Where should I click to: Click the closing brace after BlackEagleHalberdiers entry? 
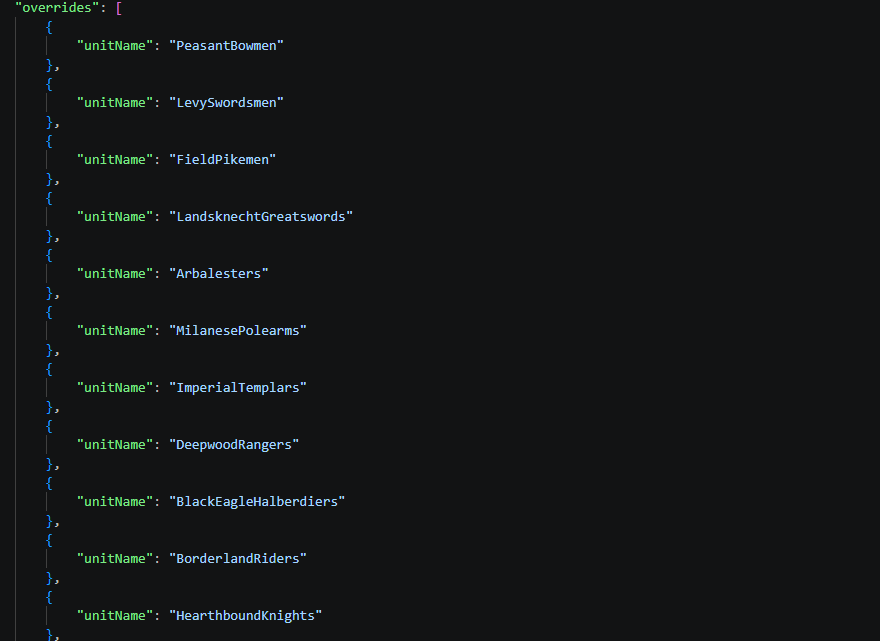(x=49, y=521)
